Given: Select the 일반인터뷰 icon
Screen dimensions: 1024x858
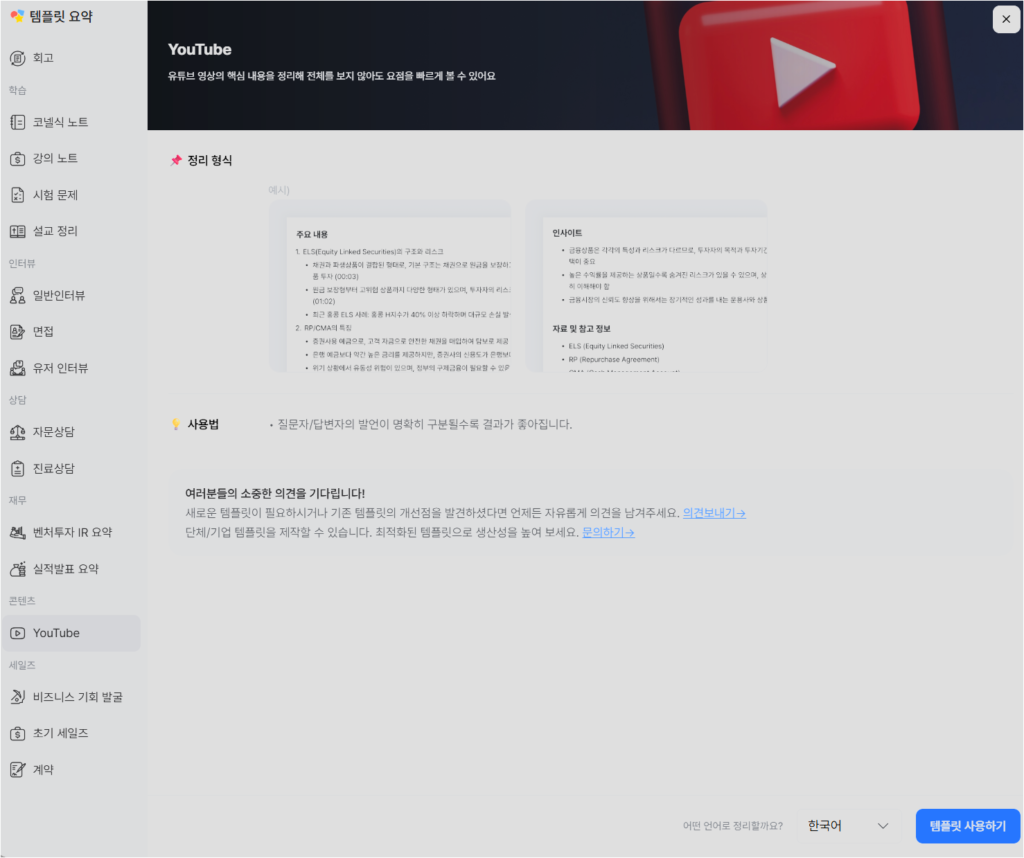Looking at the screenshot, I should pyautogui.click(x=19, y=295).
